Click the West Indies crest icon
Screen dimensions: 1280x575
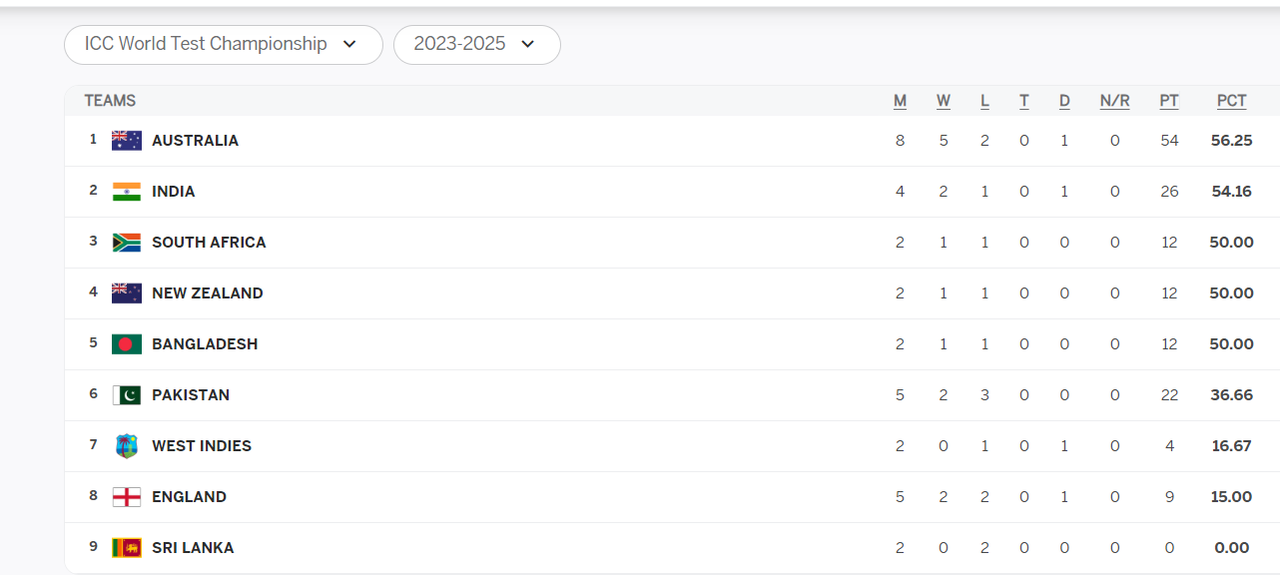coord(127,446)
